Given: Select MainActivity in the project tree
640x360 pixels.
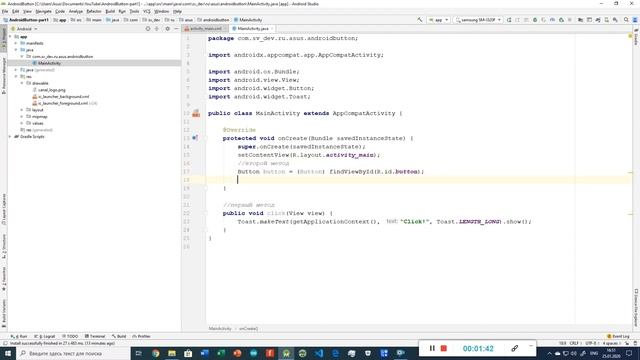Looking at the screenshot, I should pyautogui.click(x=49, y=63).
